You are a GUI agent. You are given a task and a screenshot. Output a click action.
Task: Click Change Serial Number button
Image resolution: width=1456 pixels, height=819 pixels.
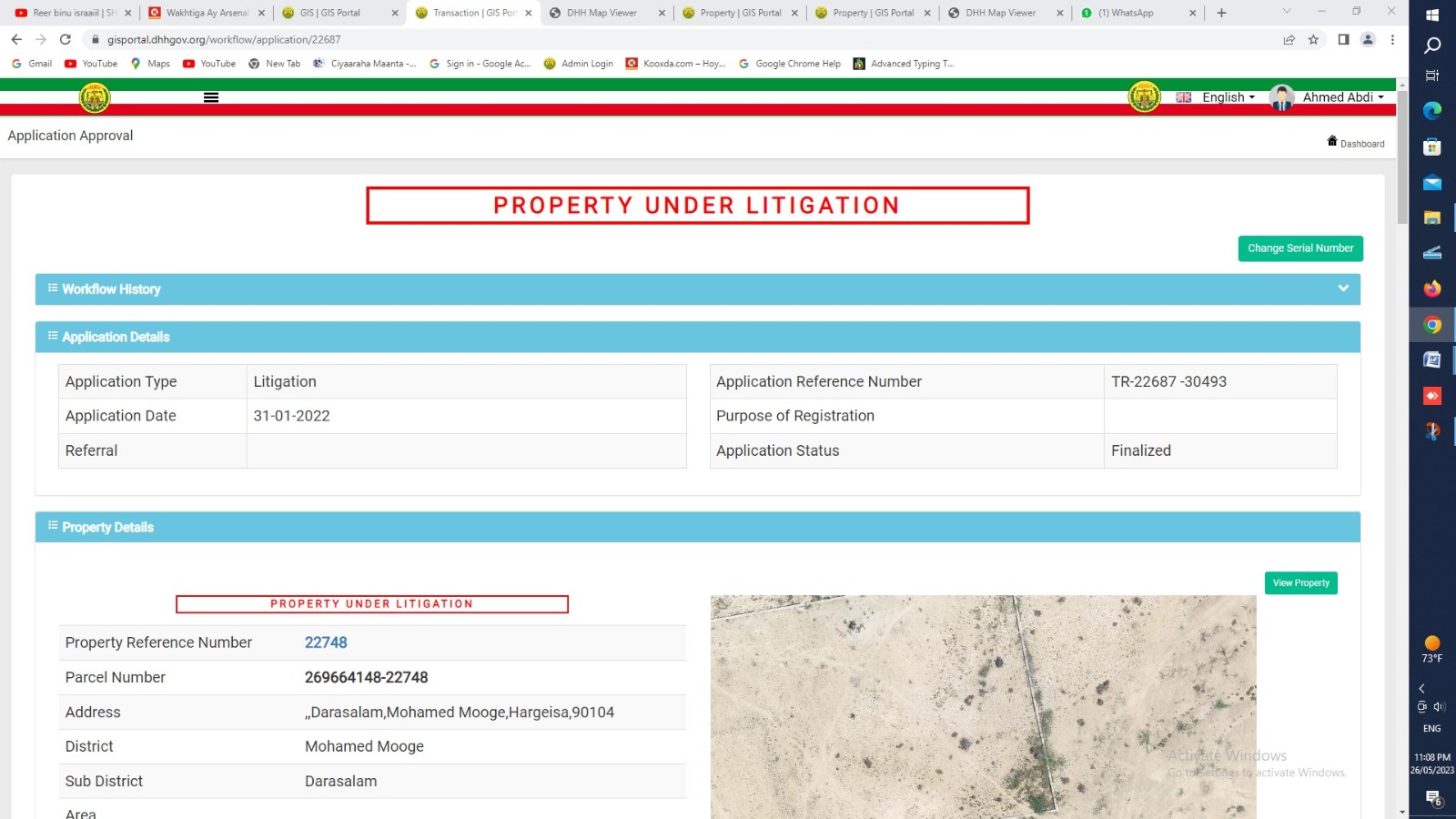1300,248
